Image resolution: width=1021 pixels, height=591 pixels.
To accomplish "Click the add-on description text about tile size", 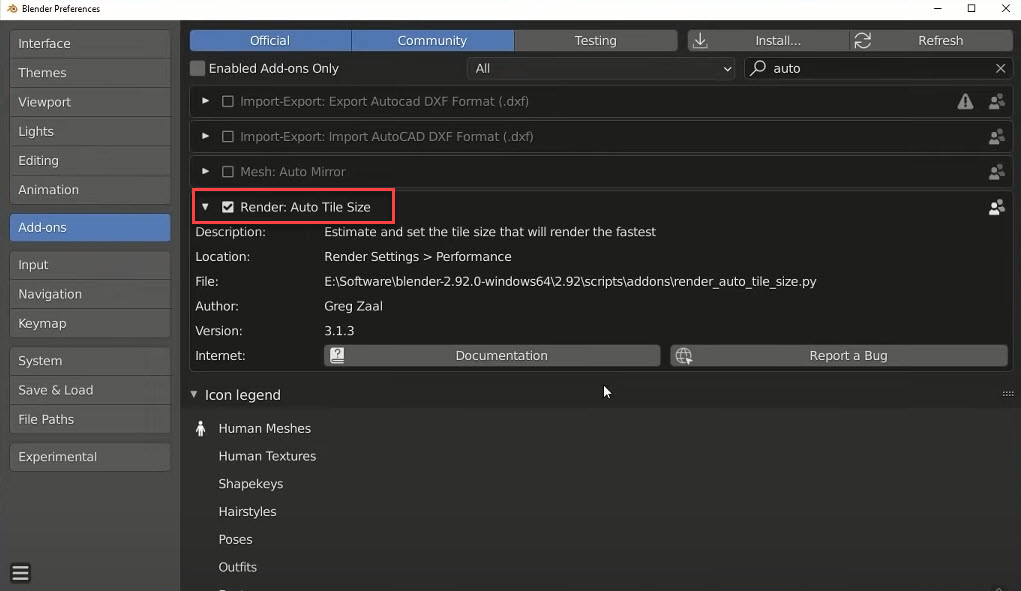I will pyautogui.click(x=490, y=232).
